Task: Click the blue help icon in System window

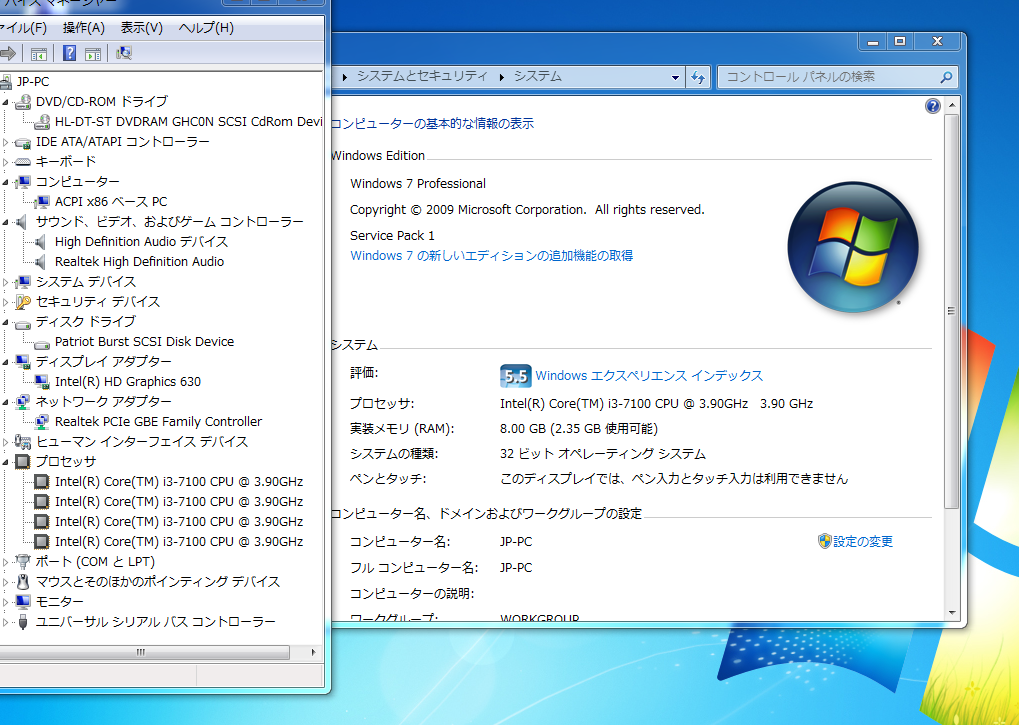Action: click(933, 106)
